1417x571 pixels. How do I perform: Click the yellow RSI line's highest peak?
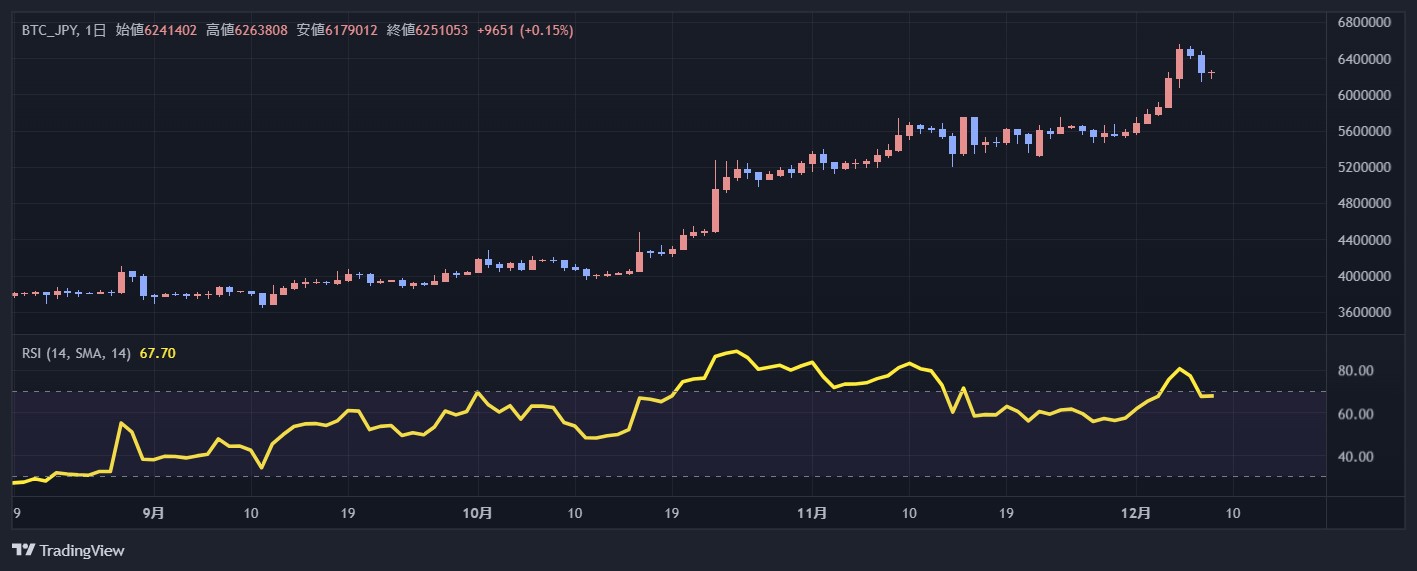click(x=736, y=351)
